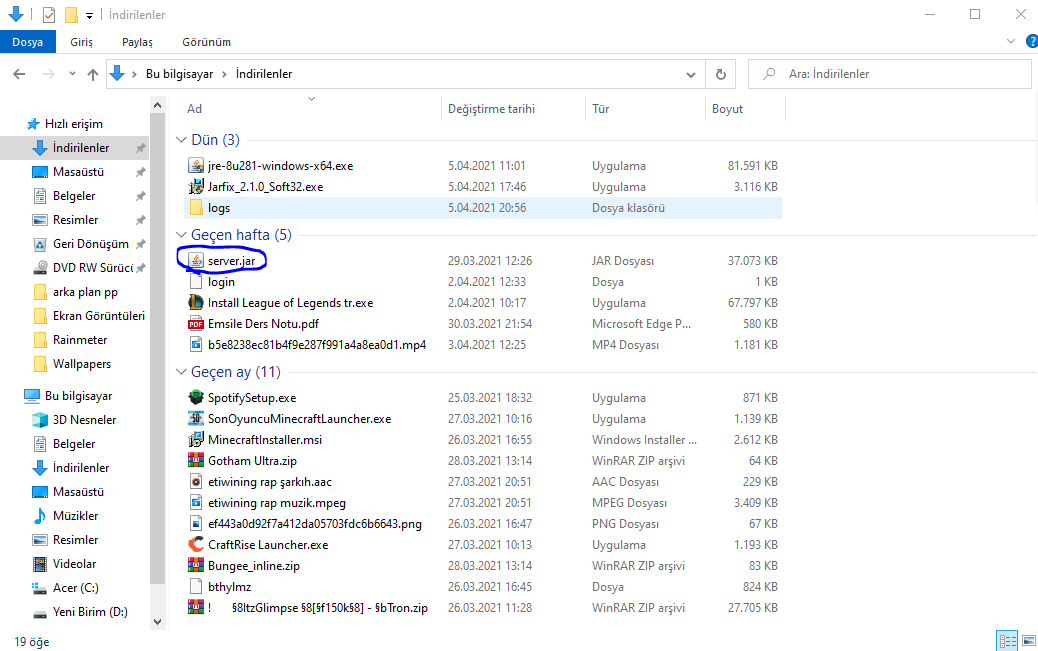1038x651 pixels.
Task: Click the Jarfix_2.1.0_Soft32.exe file icon
Action: [x=196, y=187]
